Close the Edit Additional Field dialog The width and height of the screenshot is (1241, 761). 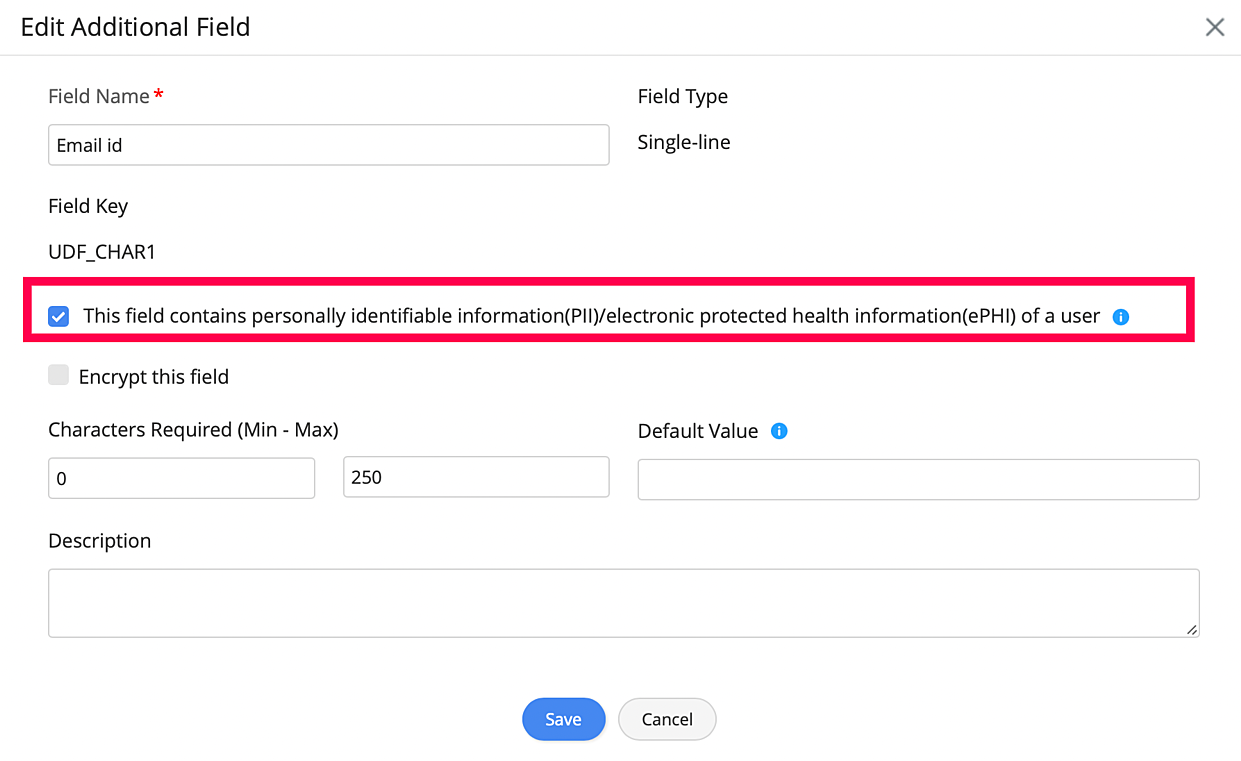(1215, 27)
